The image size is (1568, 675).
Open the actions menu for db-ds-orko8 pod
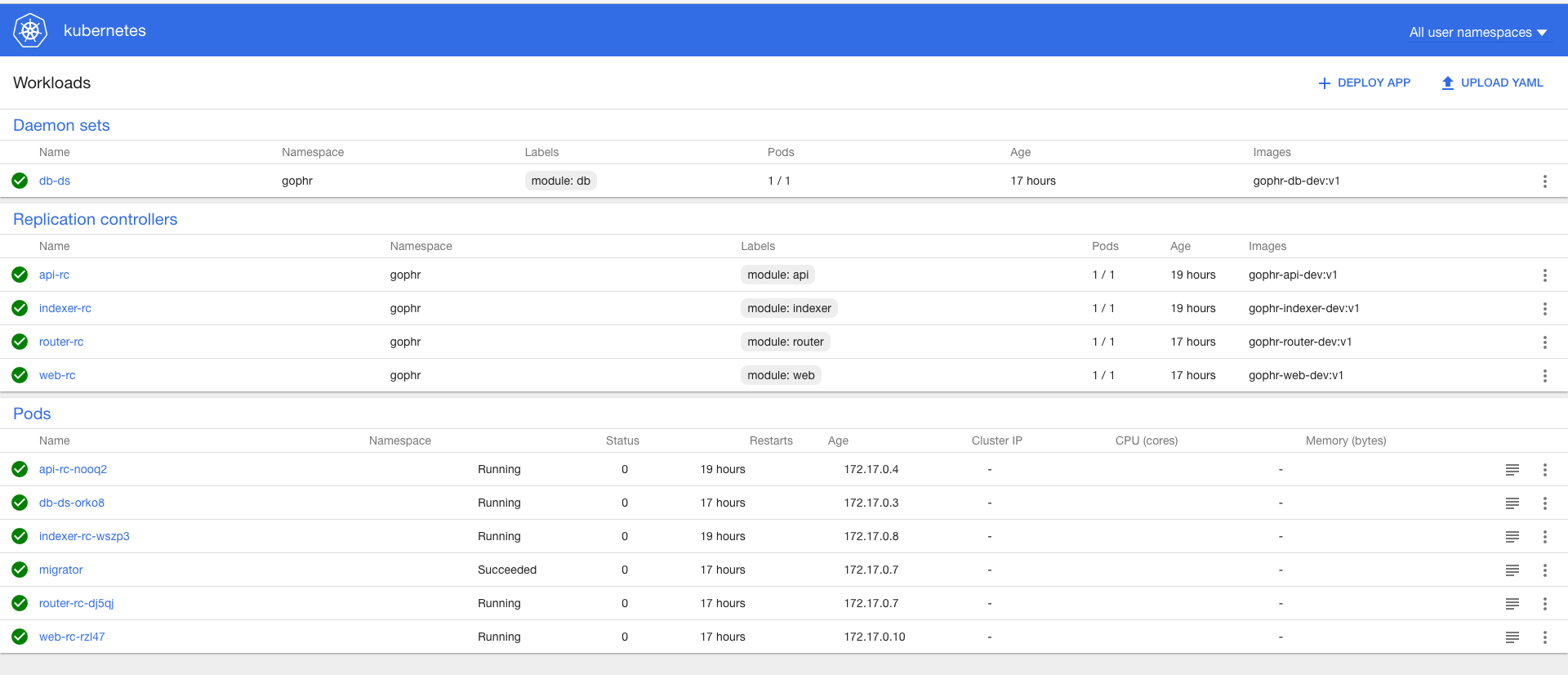click(x=1544, y=503)
